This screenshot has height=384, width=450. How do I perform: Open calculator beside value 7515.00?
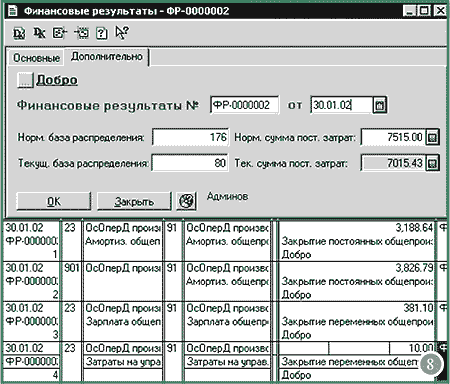[432, 137]
